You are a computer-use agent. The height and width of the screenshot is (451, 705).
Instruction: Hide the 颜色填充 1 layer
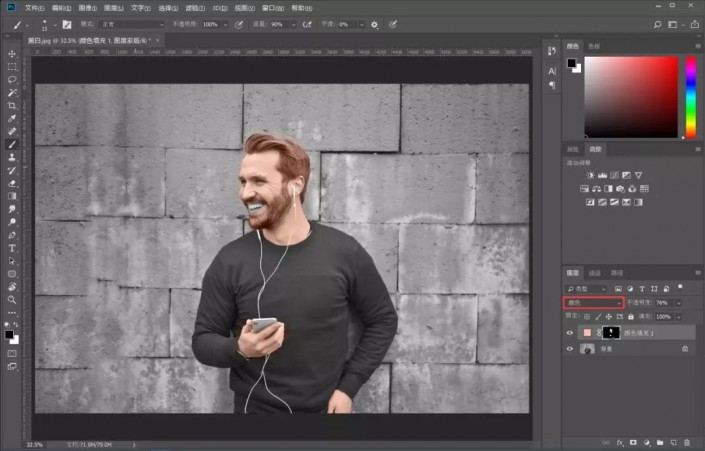tap(571, 332)
